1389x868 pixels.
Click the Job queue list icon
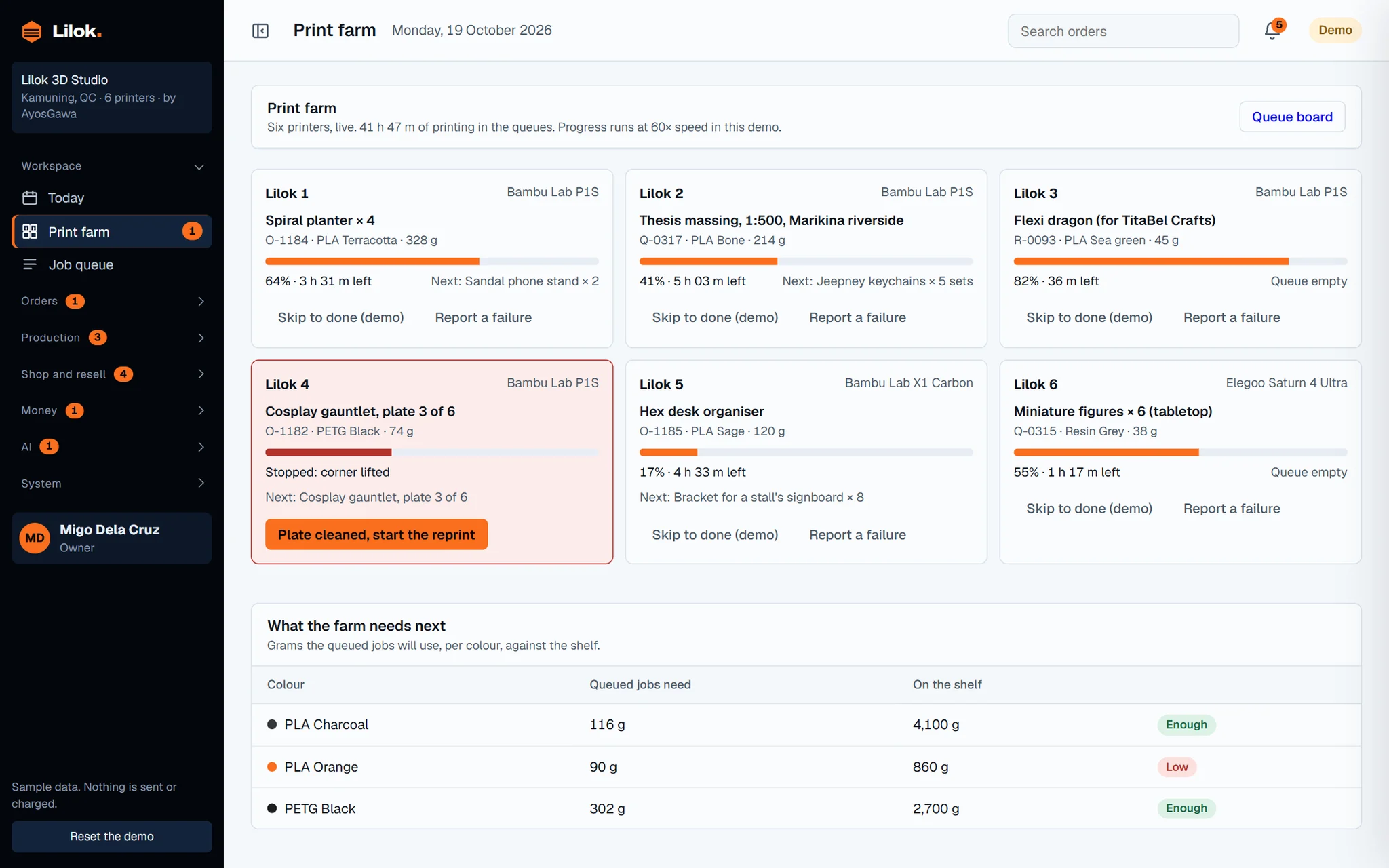point(30,264)
